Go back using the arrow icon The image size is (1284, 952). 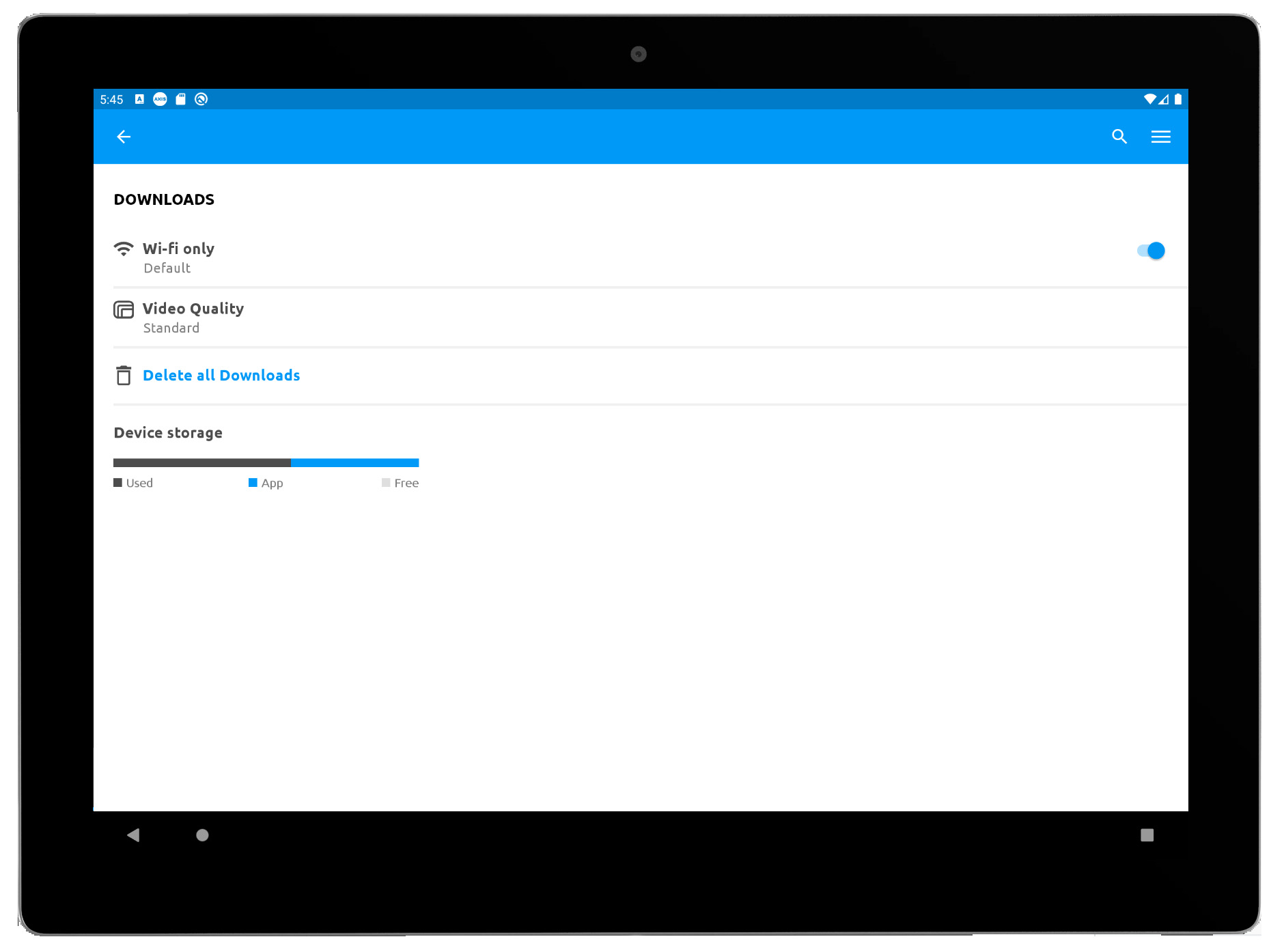coord(124,137)
